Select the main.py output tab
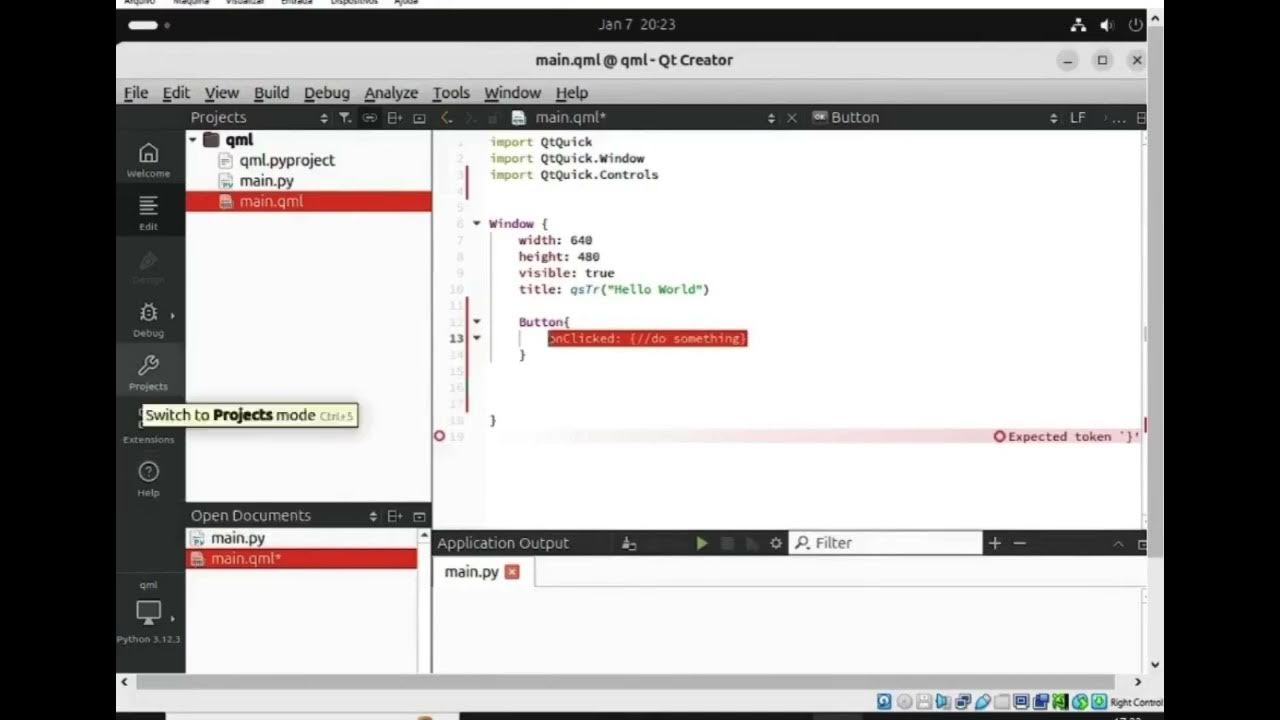 click(471, 572)
